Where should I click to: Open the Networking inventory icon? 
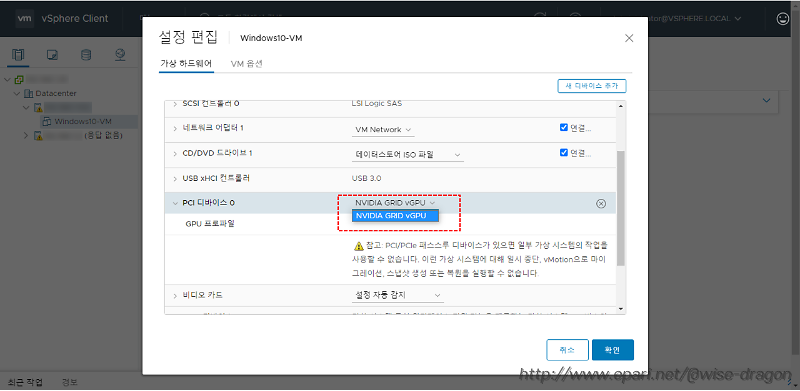(x=120, y=55)
